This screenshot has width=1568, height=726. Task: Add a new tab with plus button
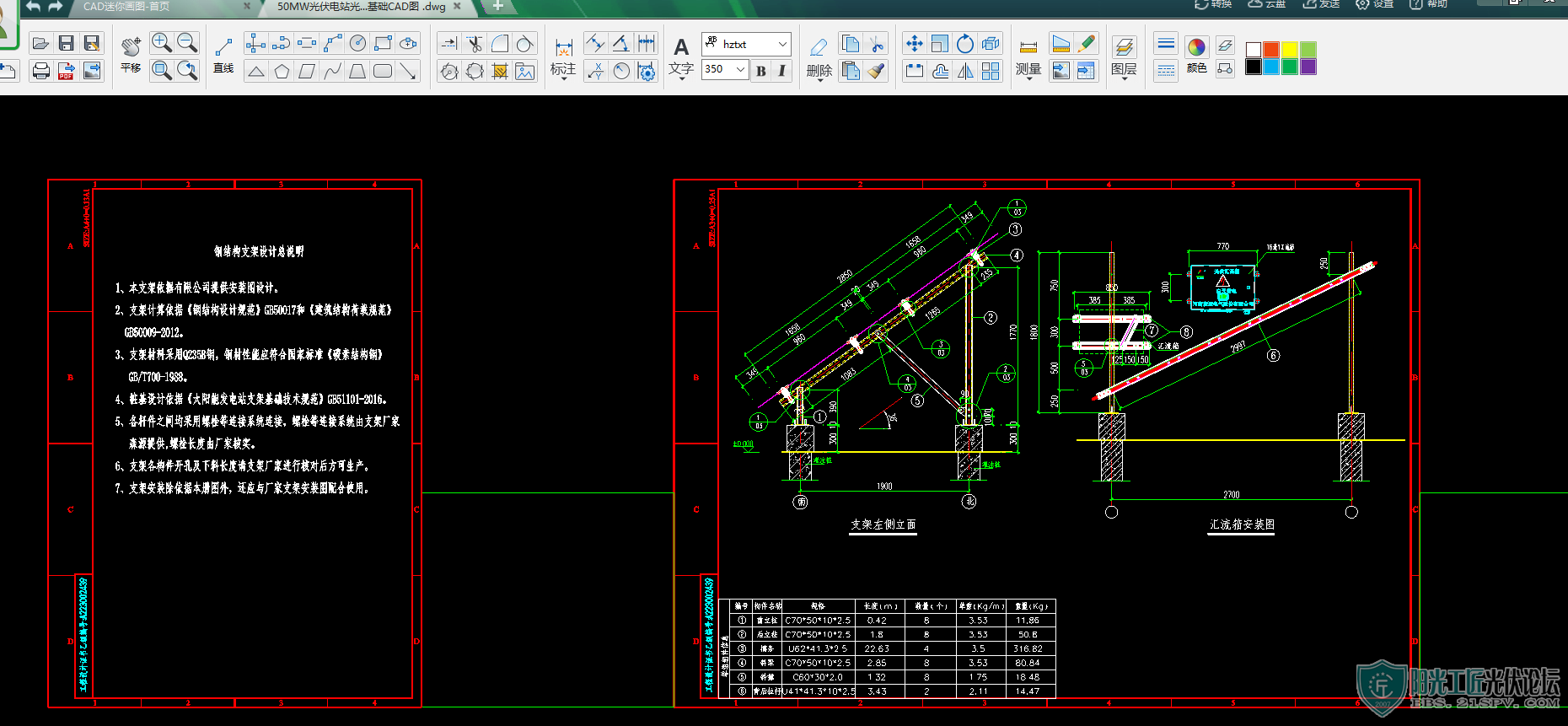click(x=497, y=6)
